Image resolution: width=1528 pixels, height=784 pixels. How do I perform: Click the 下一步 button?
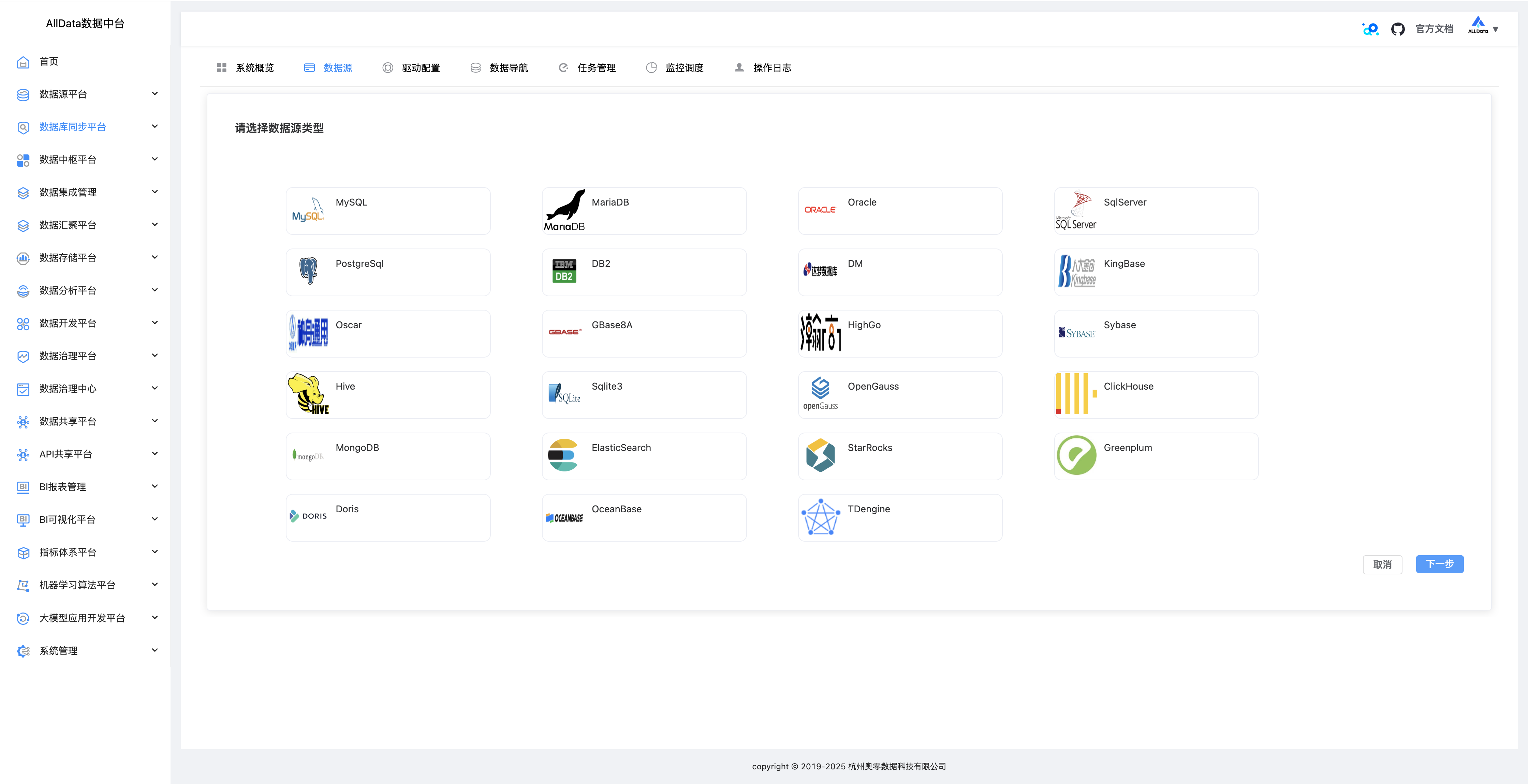pyautogui.click(x=1439, y=564)
